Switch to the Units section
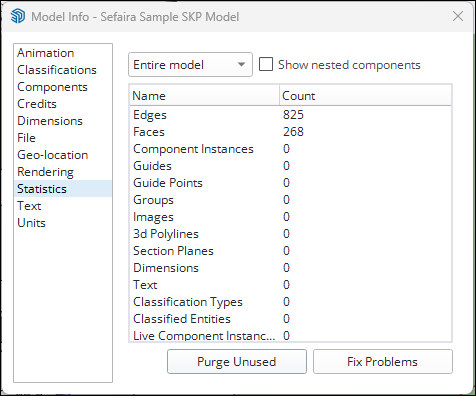476x396 pixels. [x=63, y=223]
